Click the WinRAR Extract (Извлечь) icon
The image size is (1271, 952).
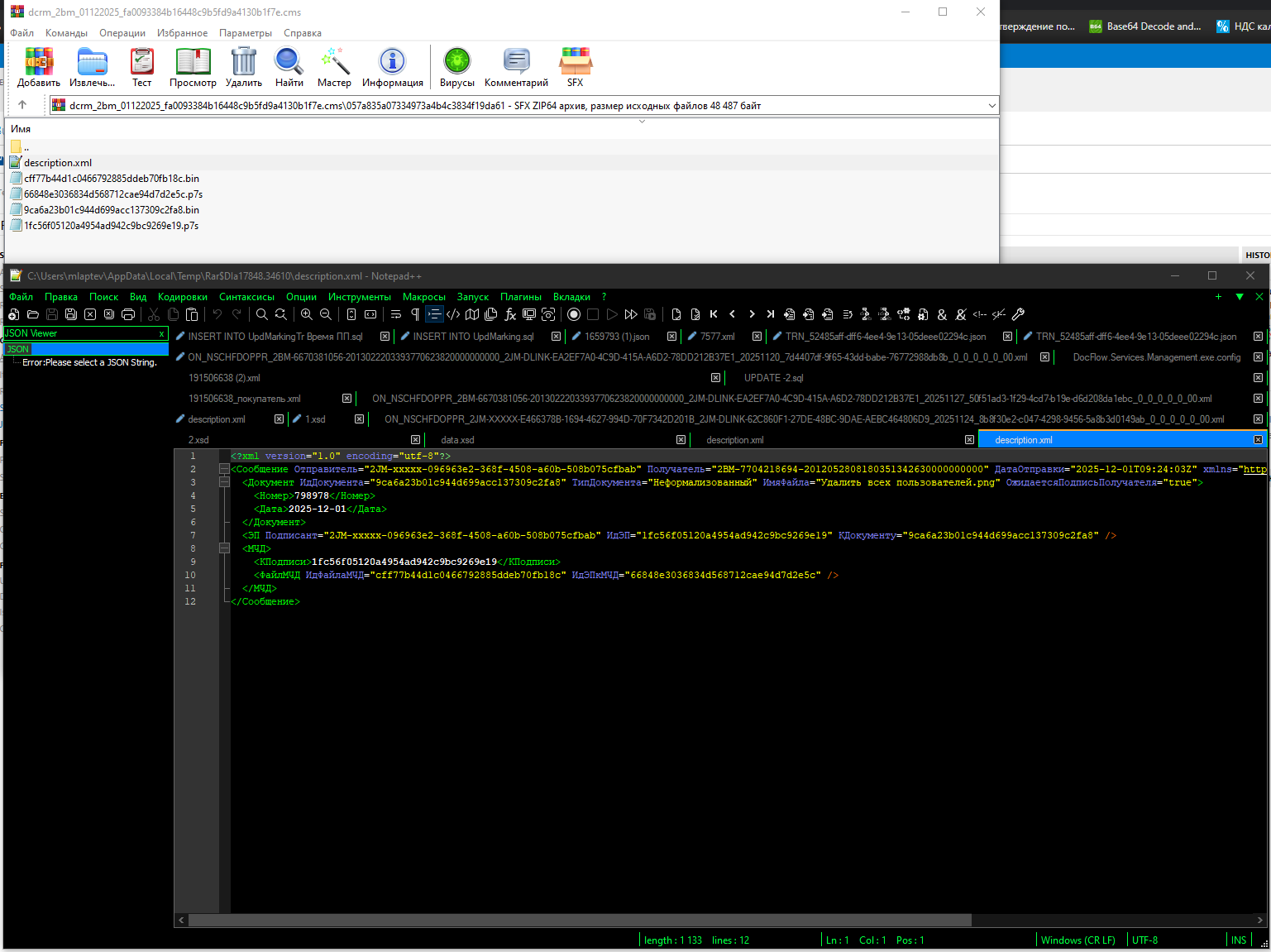pos(92,67)
